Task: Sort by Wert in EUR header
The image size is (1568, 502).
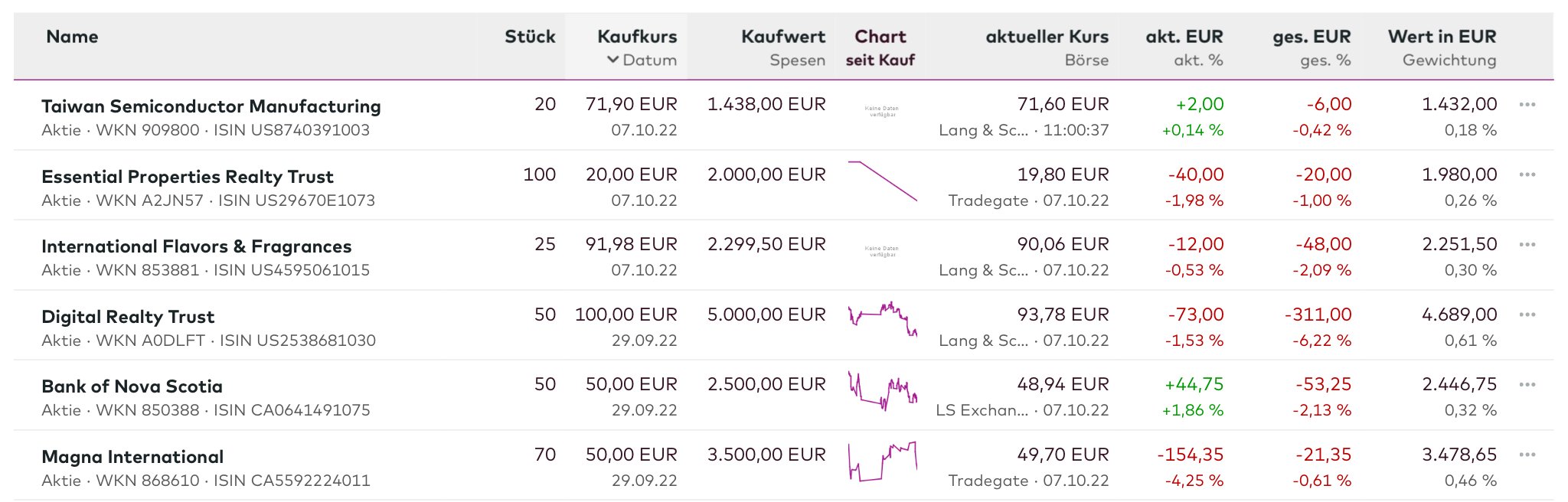Action: 1442,37
